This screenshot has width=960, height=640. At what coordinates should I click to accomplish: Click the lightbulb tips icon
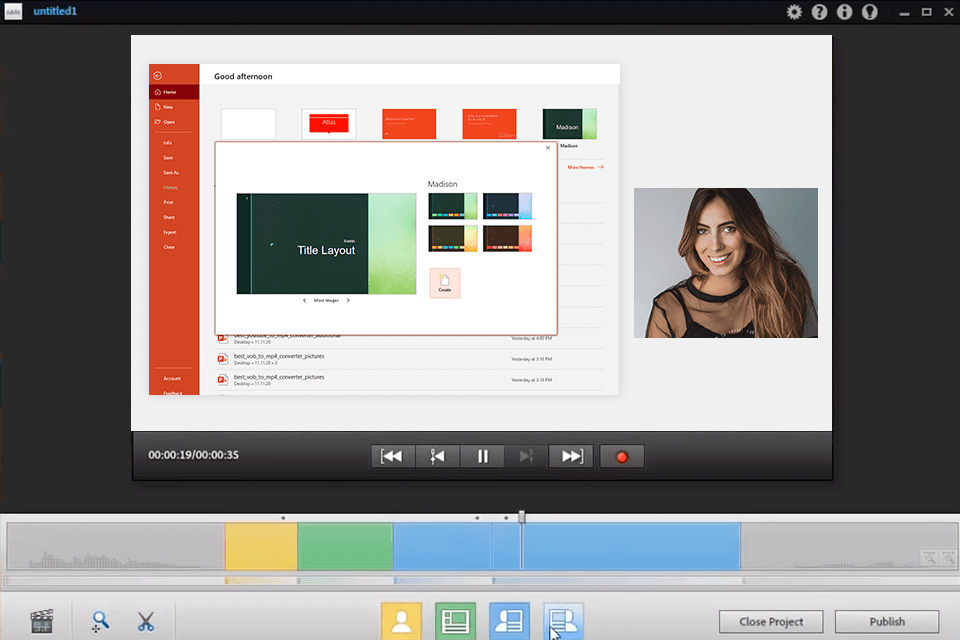click(x=869, y=12)
